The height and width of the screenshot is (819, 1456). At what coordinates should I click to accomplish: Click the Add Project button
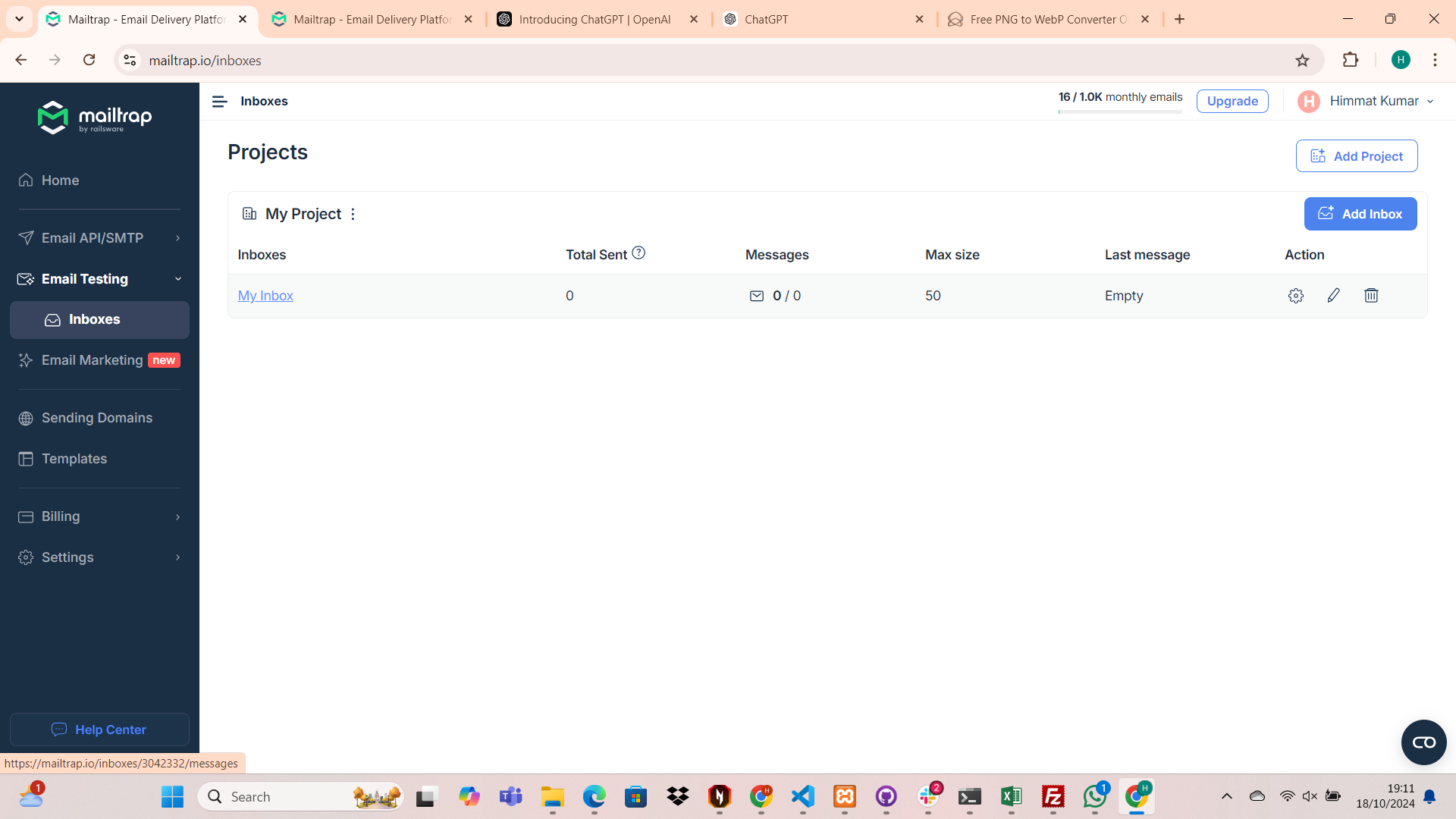pyautogui.click(x=1357, y=156)
